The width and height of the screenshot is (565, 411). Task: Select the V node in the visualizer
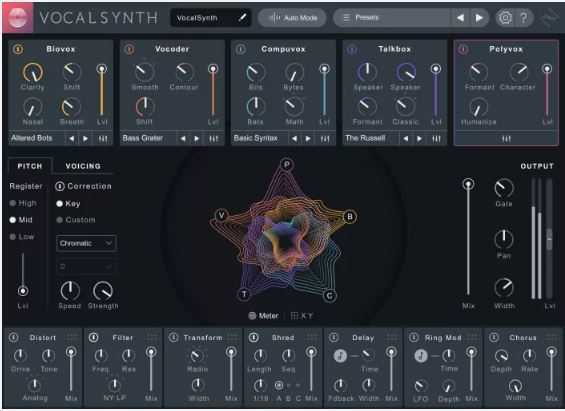click(221, 215)
